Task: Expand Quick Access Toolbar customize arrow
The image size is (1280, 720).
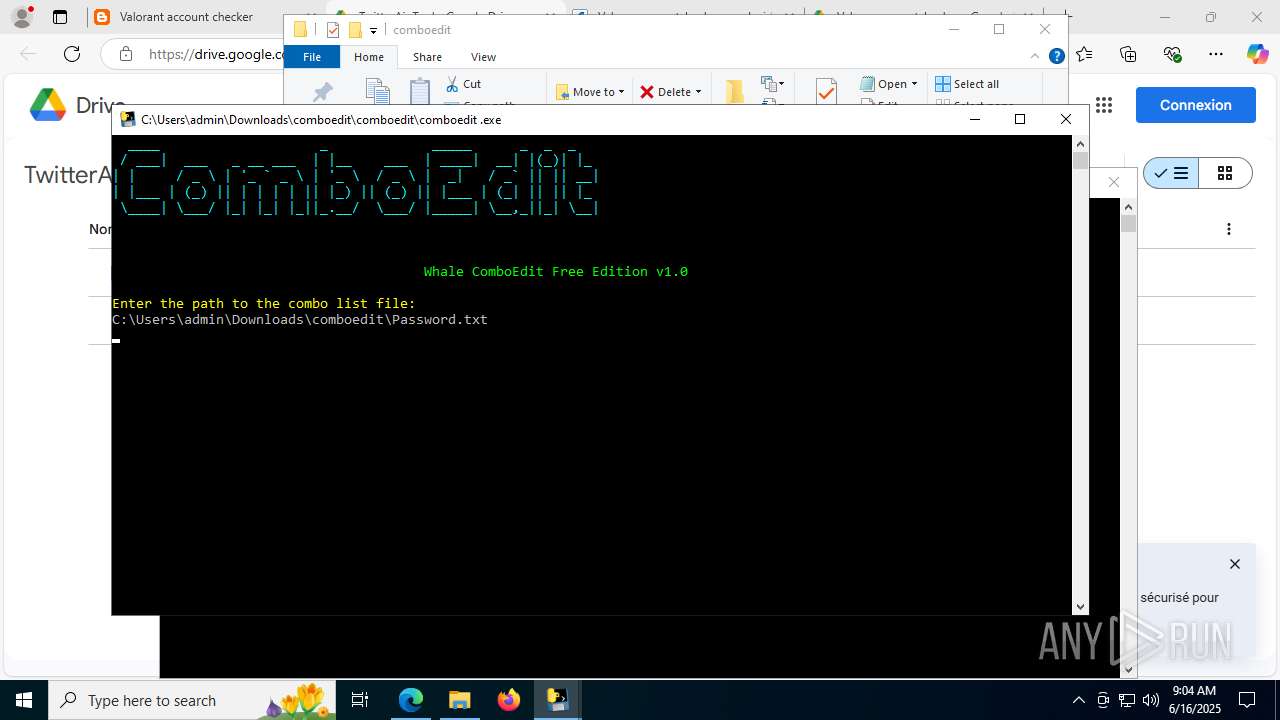Action: coord(373,30)
